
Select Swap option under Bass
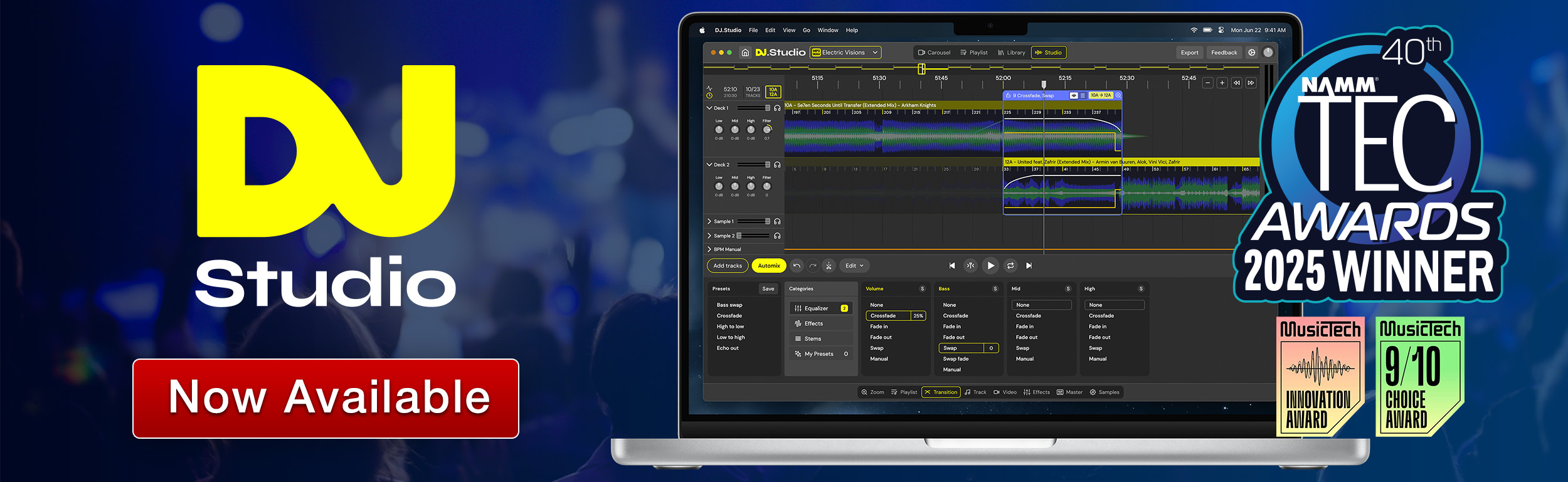pyautogui.click(x=968, y=348)
